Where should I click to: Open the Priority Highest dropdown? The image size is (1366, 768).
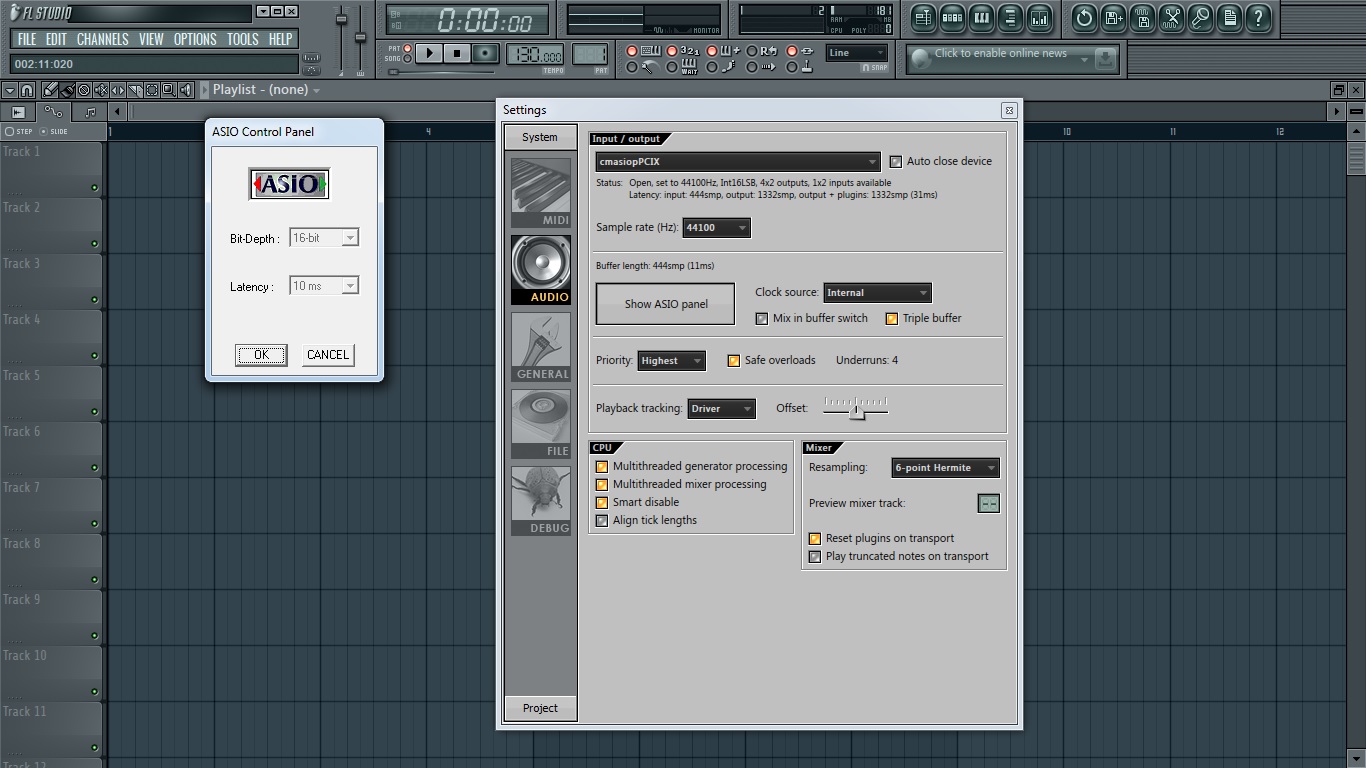[671, 361]
